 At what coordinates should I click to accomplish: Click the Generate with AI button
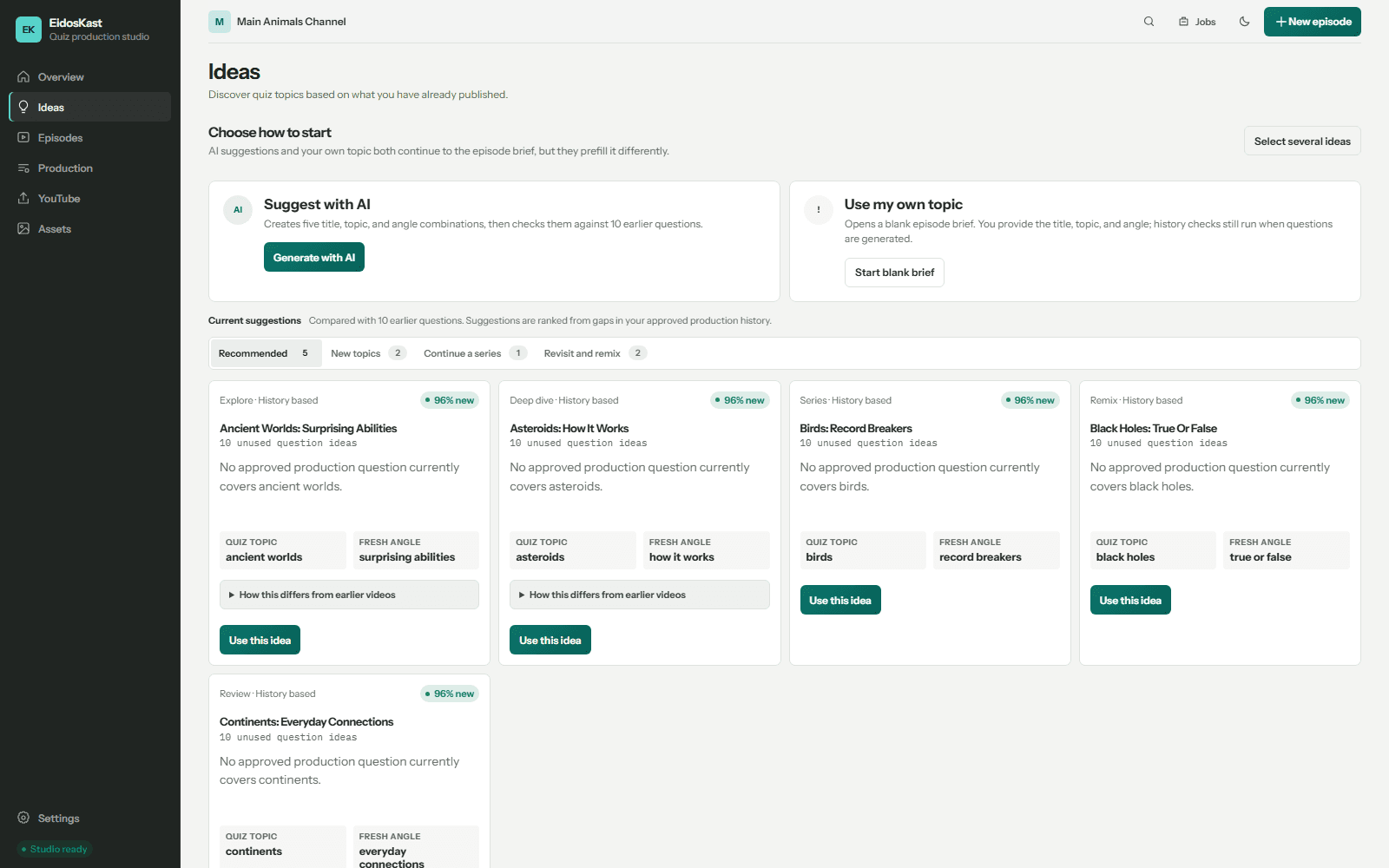[x=314, y=258]
